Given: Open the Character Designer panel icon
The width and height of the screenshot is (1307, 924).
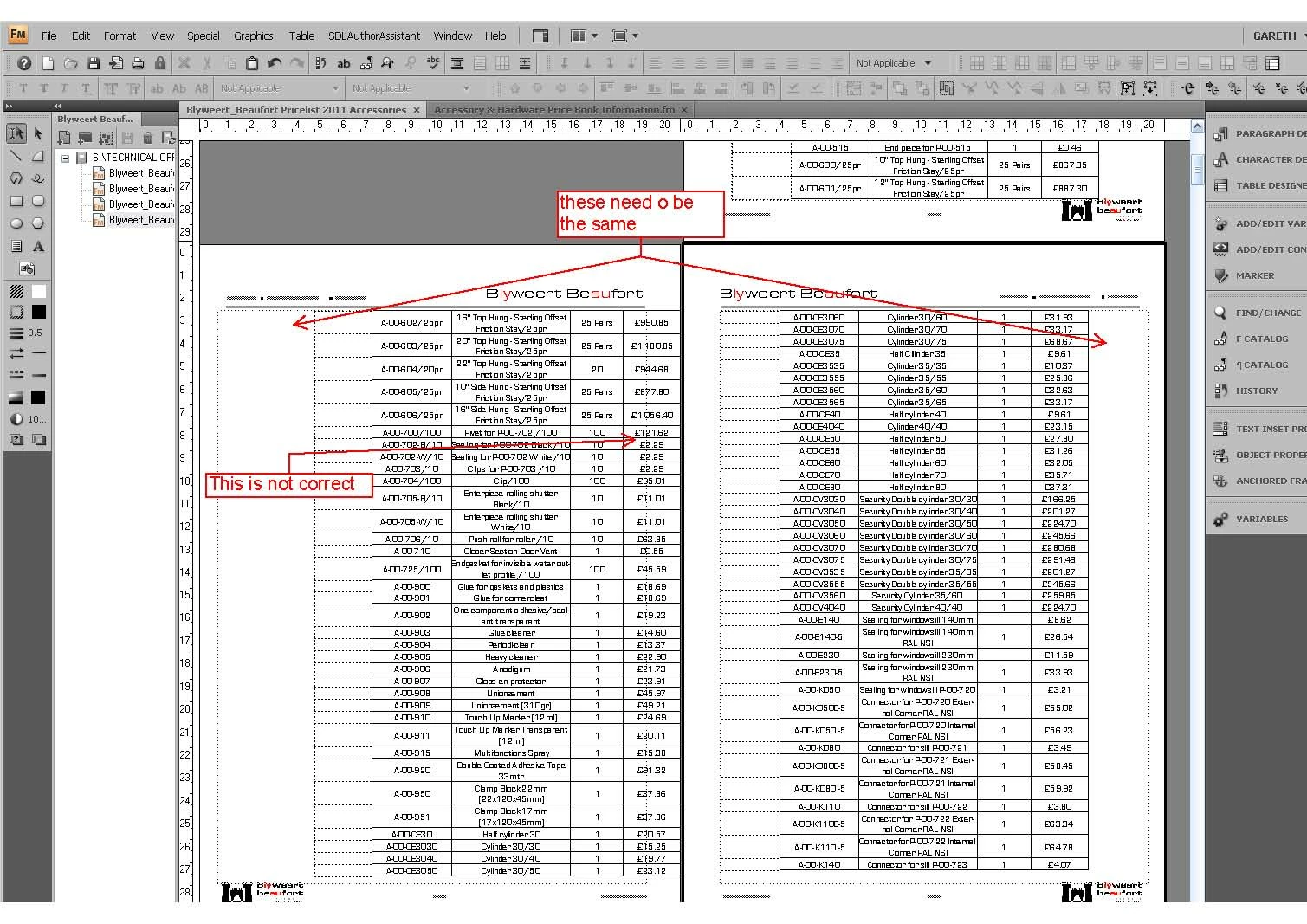Looking at the screenshot, I should 1221,159.
